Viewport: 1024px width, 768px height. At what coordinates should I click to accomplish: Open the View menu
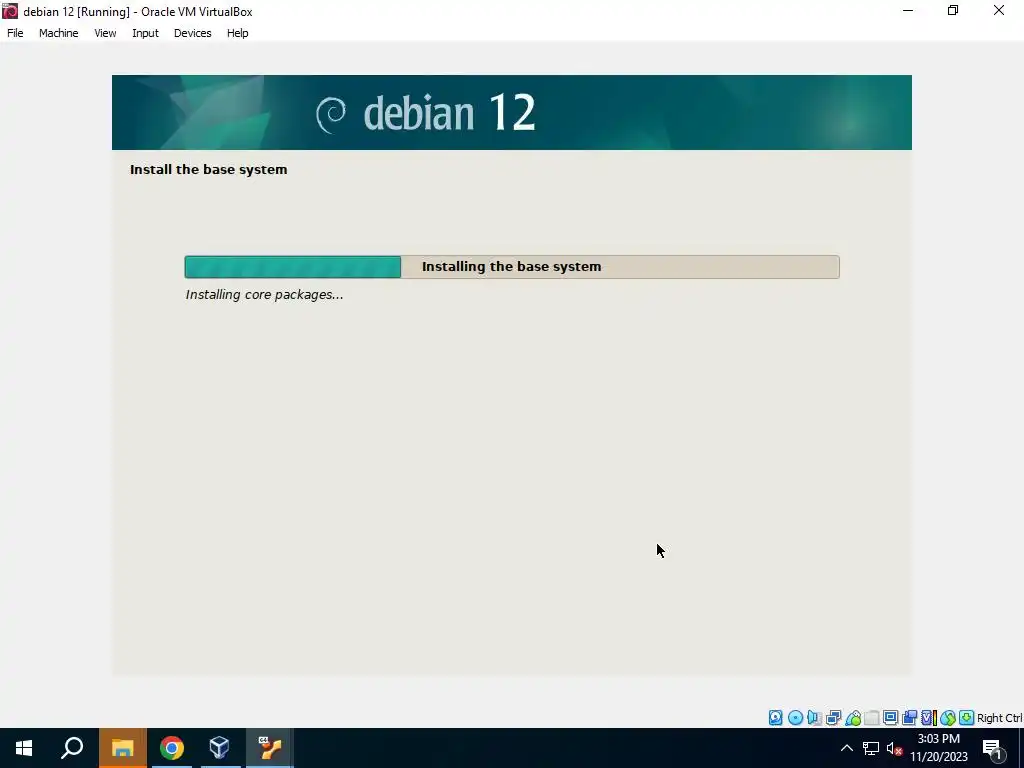[105, 33]
